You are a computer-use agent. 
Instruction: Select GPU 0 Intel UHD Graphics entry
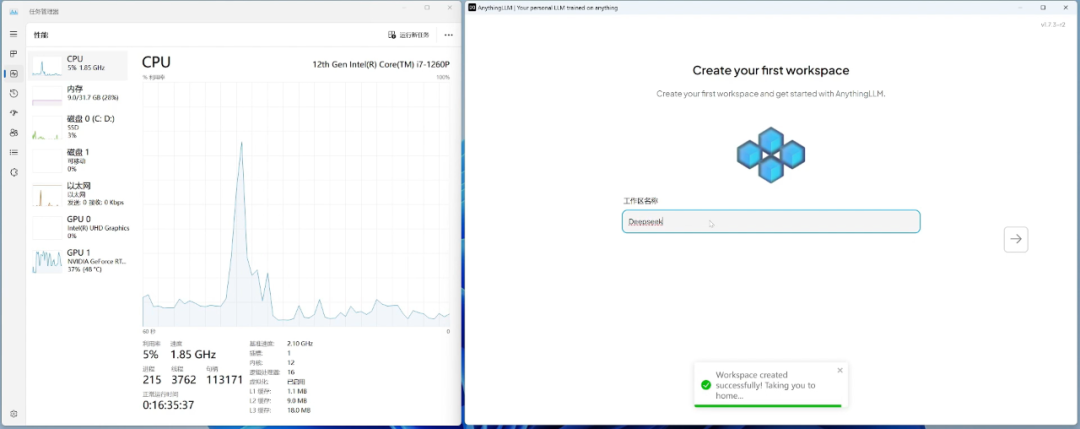79,227
